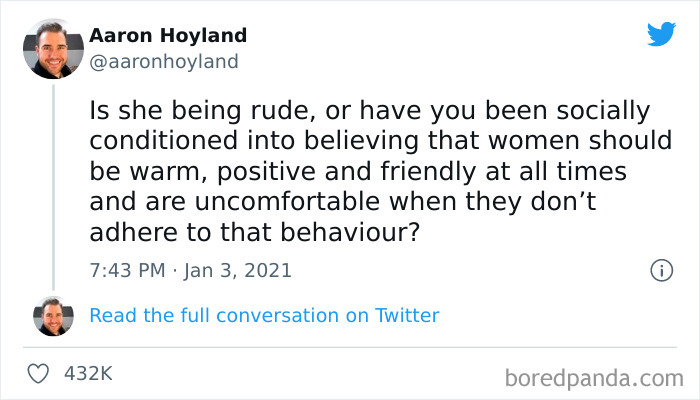Click the Twitter bird logo
The height and width of the screenshot is (400, 700).
tap(661, 34)
